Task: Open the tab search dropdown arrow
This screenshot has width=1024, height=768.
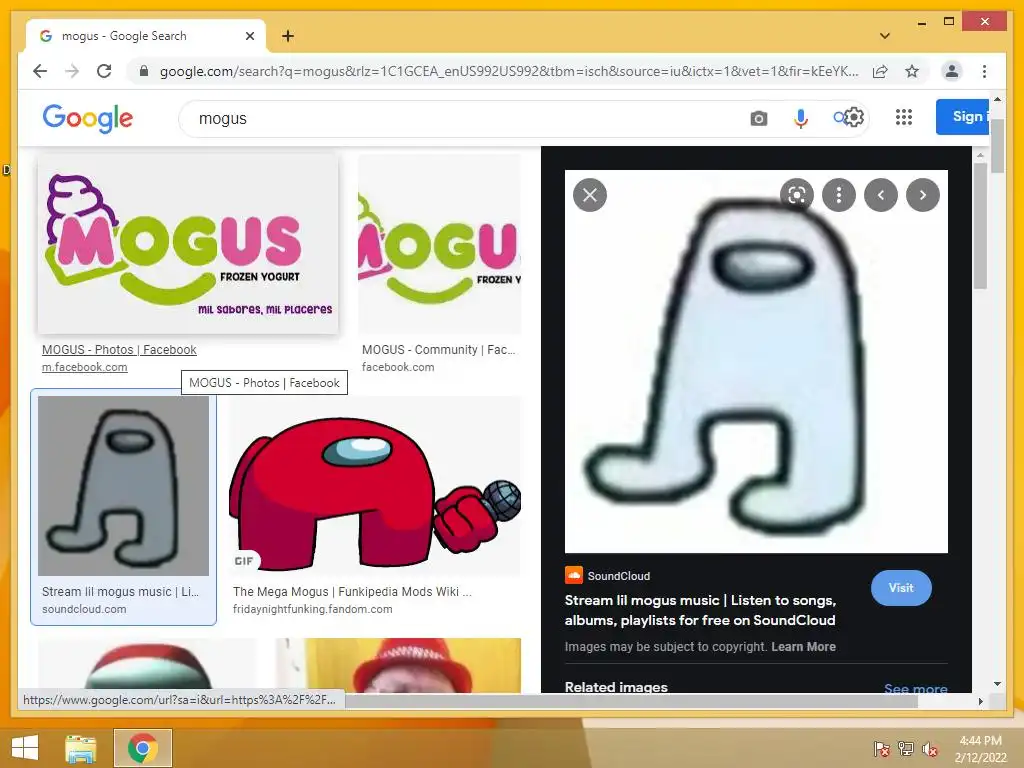Action: click(x=885, y=36)
